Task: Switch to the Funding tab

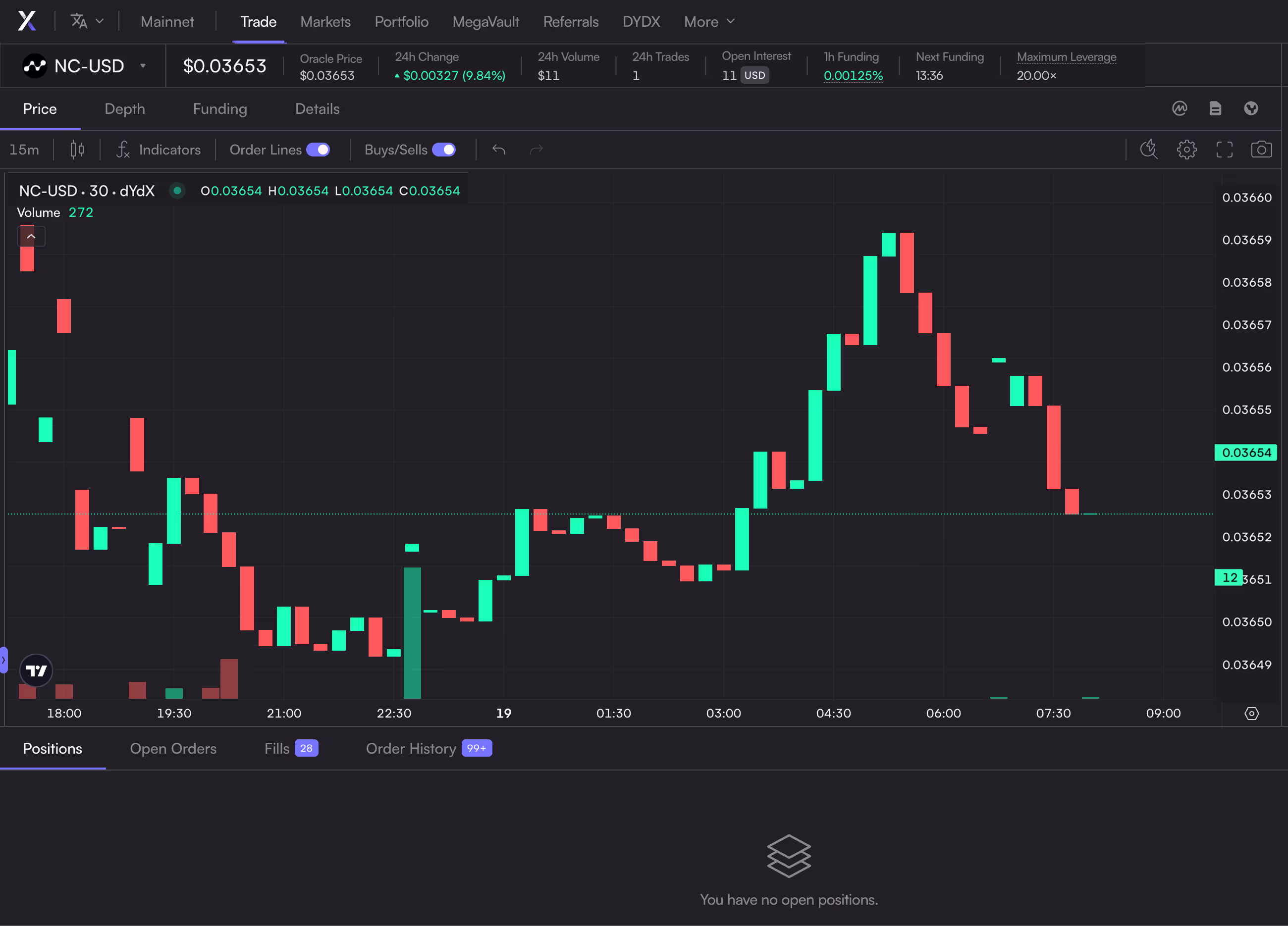Action: [220, 108]
